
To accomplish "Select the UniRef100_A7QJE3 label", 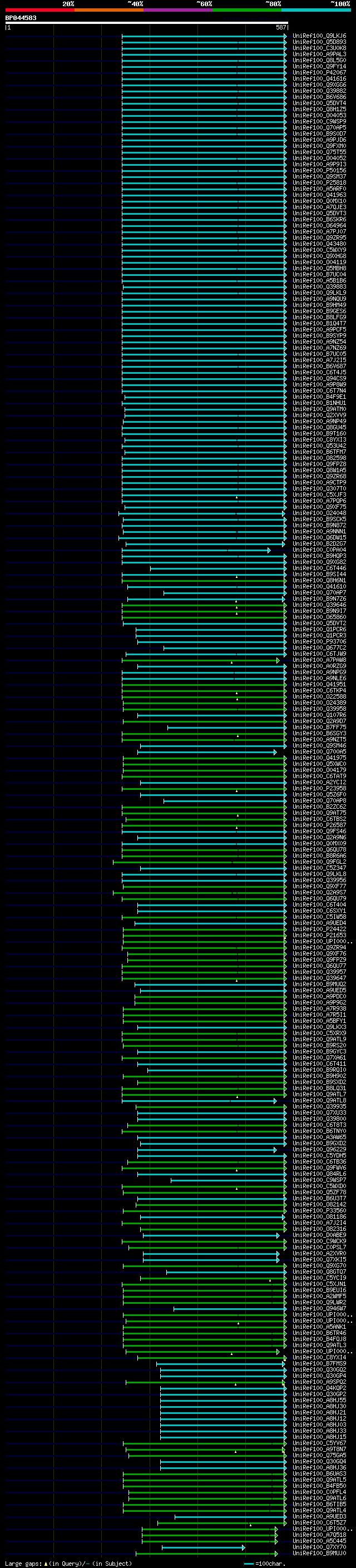I will (319, 207).
